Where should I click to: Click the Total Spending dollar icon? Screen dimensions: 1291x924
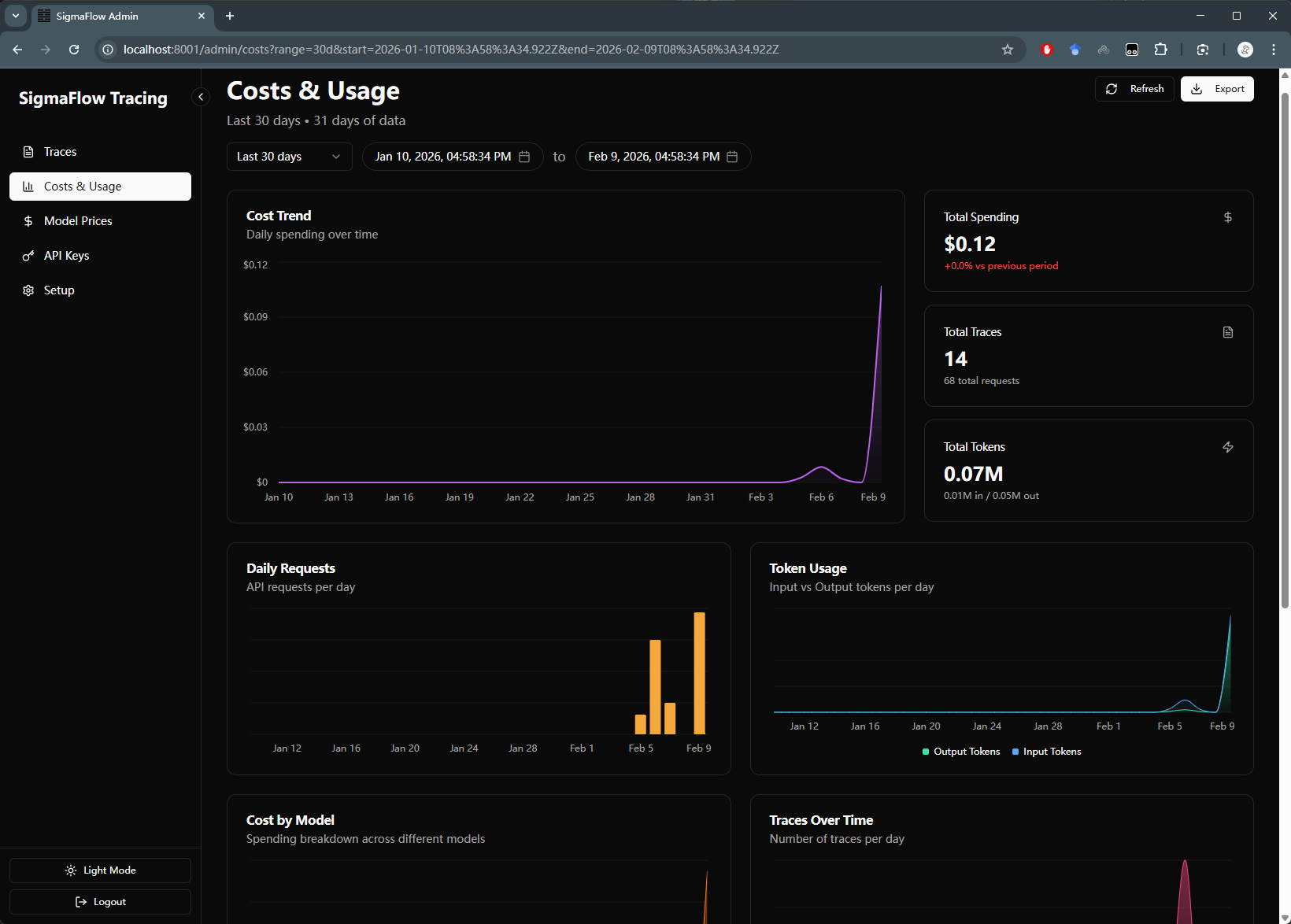1228,217
